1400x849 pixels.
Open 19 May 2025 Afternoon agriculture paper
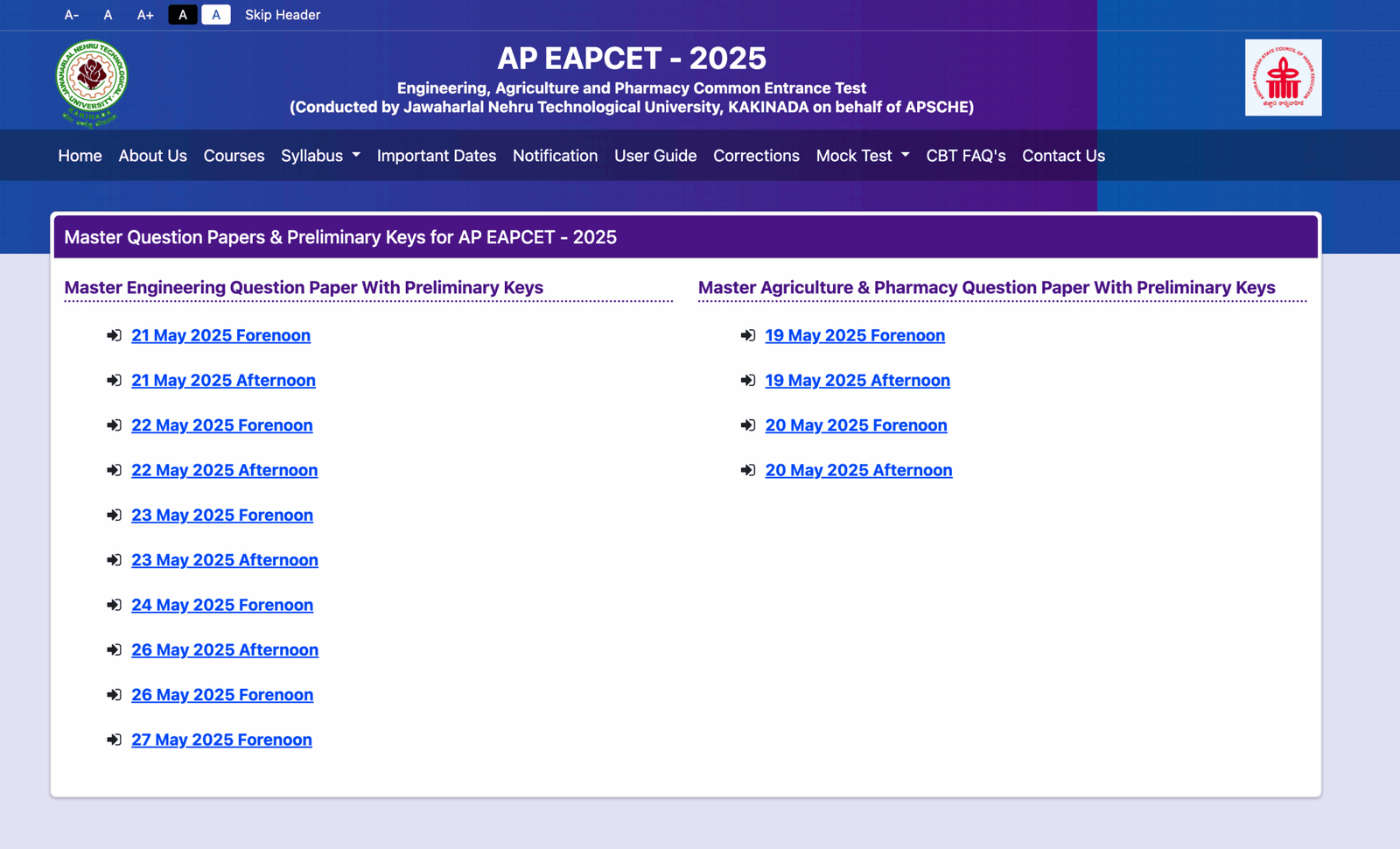tap(857, 381)
